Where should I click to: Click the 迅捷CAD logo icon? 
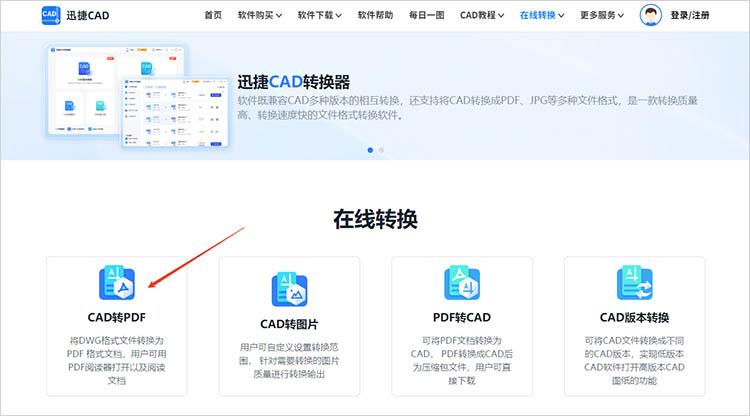(51, 15)
